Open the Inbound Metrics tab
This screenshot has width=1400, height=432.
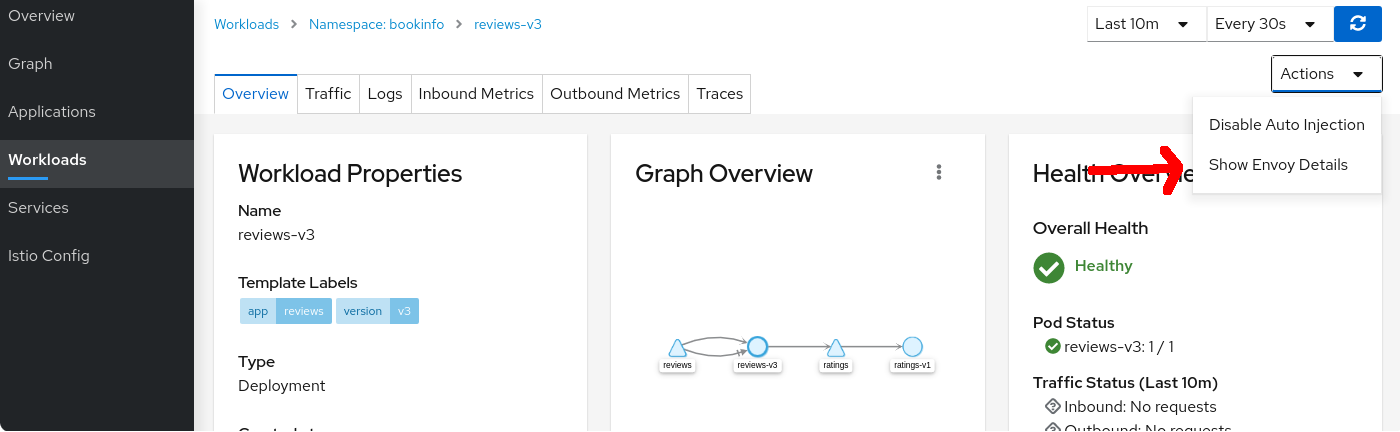click(x=476, y=94)
